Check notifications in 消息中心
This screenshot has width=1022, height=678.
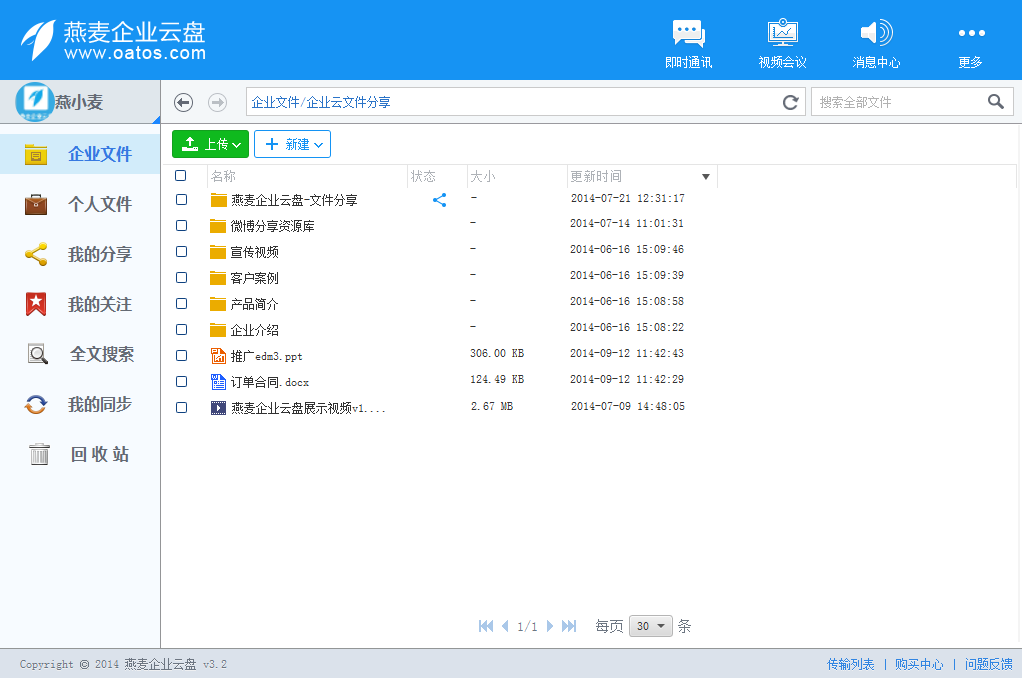876,40
